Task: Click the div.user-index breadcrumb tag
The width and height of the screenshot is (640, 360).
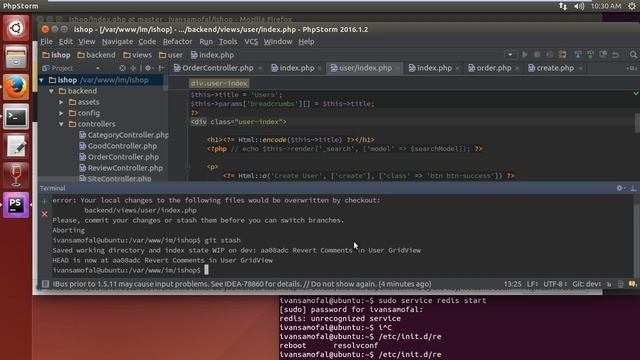Action: (219, 83)
